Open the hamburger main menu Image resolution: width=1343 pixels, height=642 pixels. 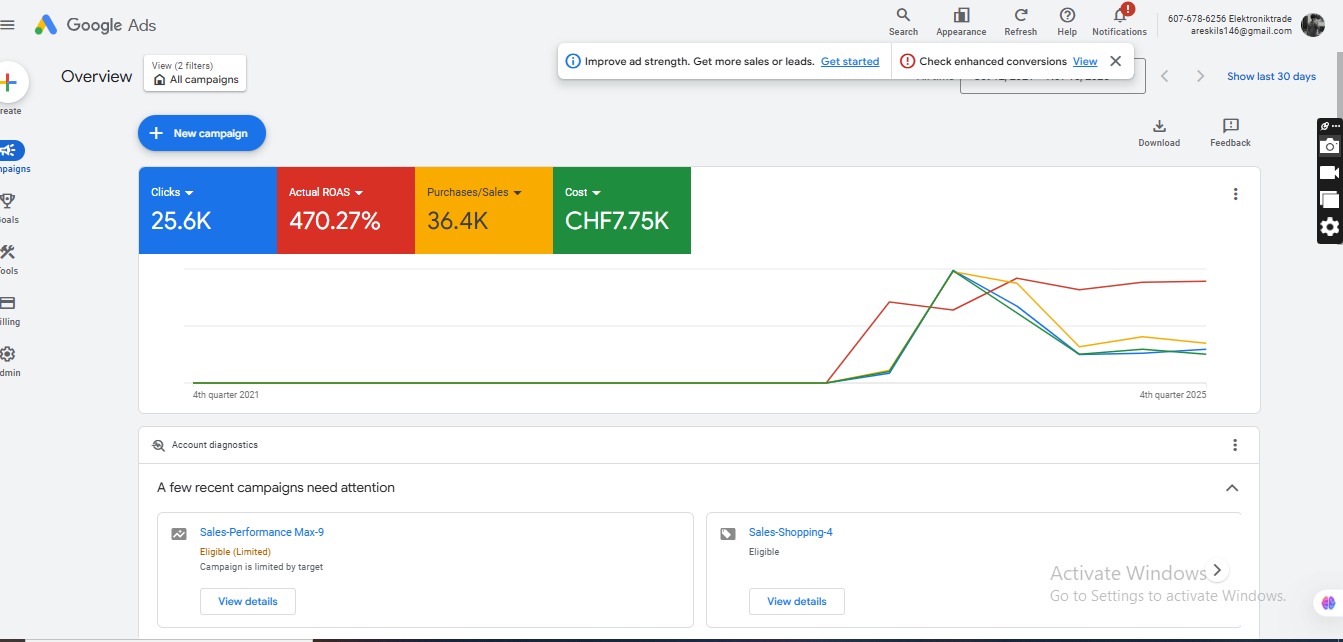click(x=8, y=25)
